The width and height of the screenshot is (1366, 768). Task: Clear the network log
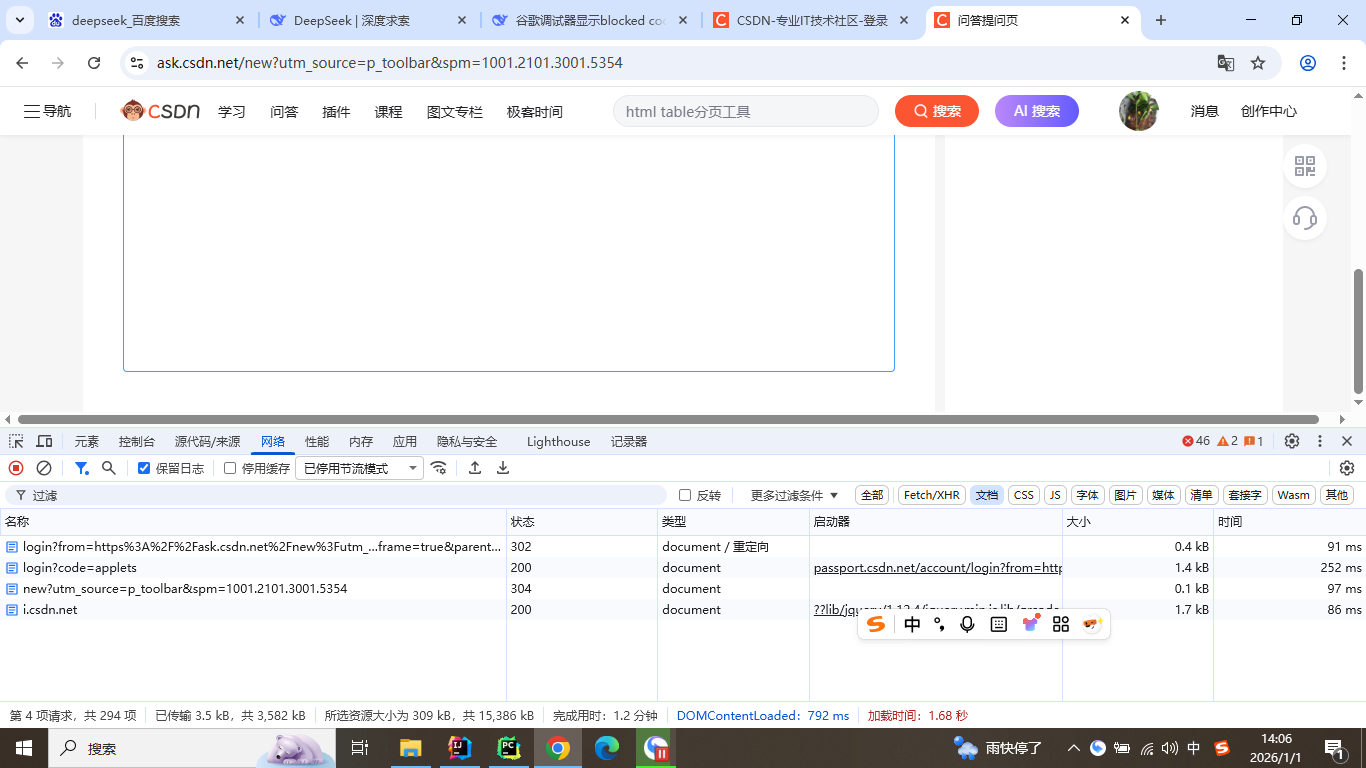pyautogui.click(x=44, y=468)
